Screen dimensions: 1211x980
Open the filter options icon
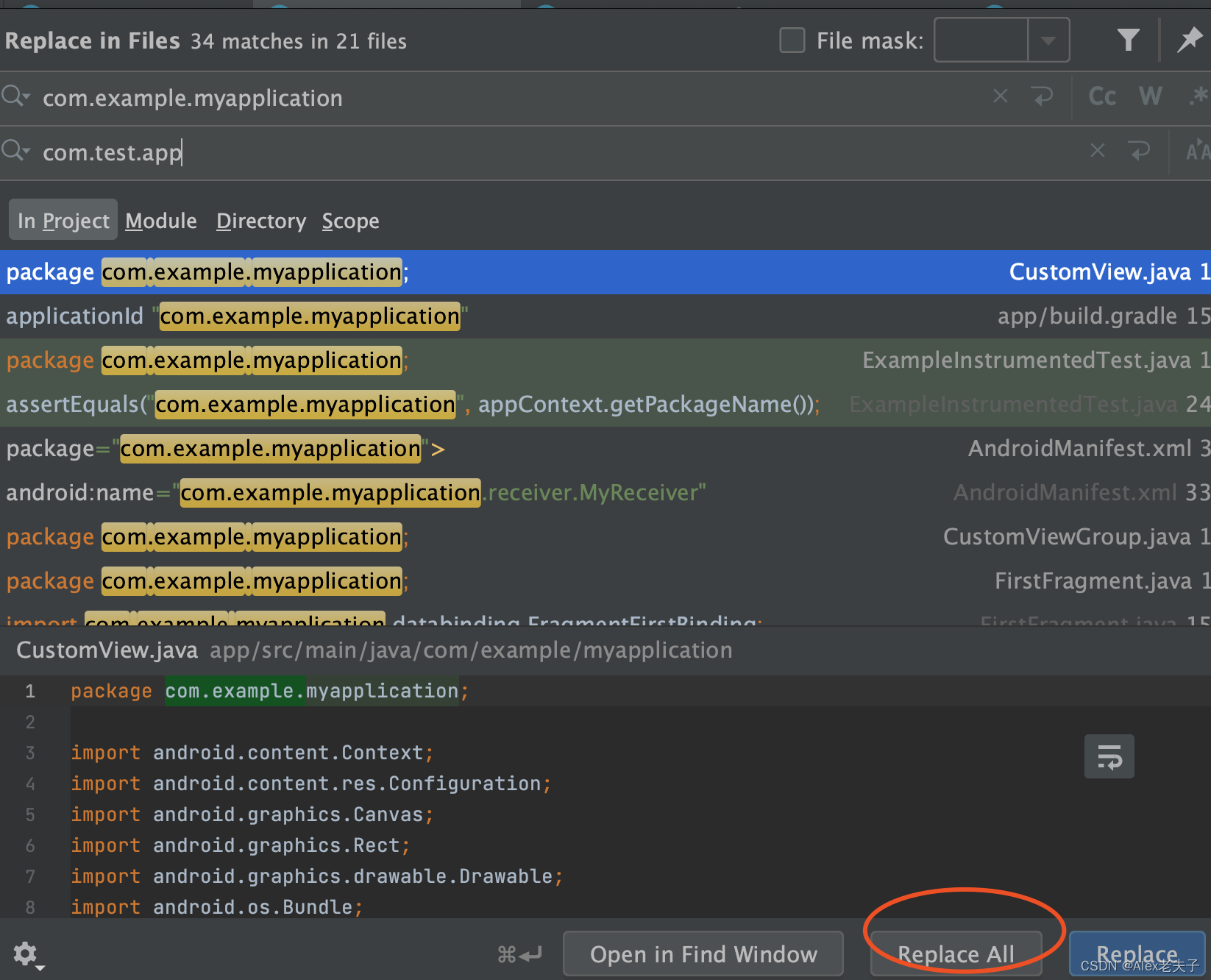coord(1128,40)
